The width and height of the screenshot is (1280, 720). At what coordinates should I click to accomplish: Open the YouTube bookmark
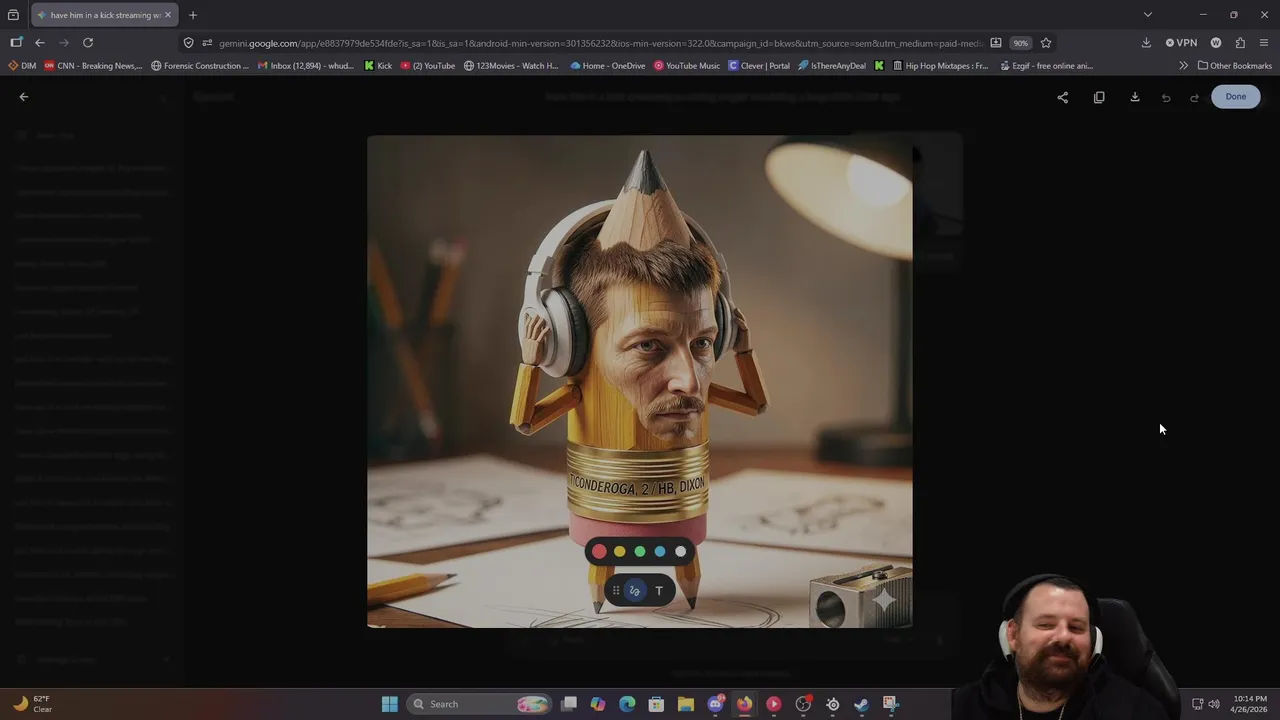coord(428,66)
